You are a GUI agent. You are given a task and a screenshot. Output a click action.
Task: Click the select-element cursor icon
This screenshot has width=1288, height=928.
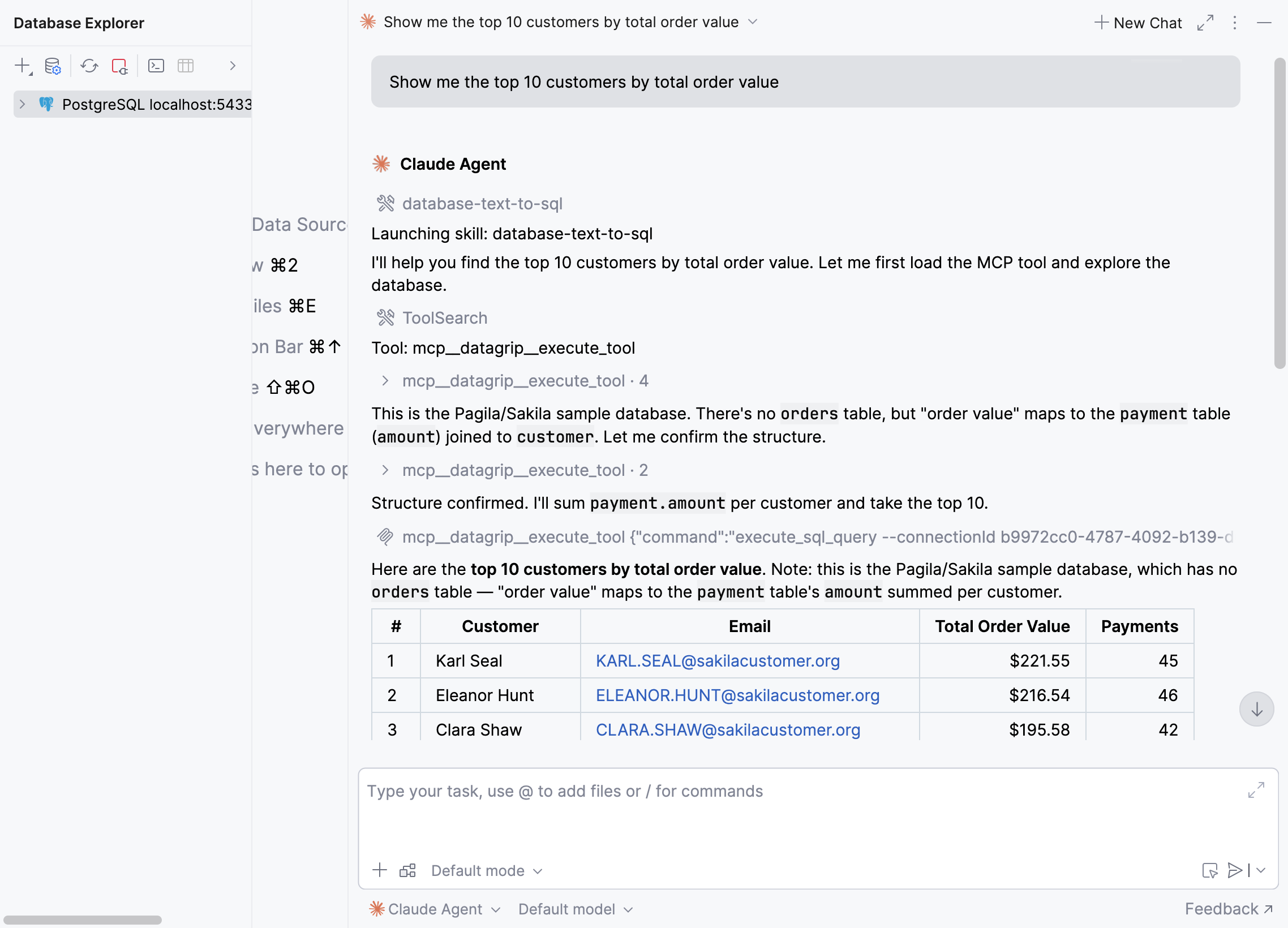[1210, 871]
